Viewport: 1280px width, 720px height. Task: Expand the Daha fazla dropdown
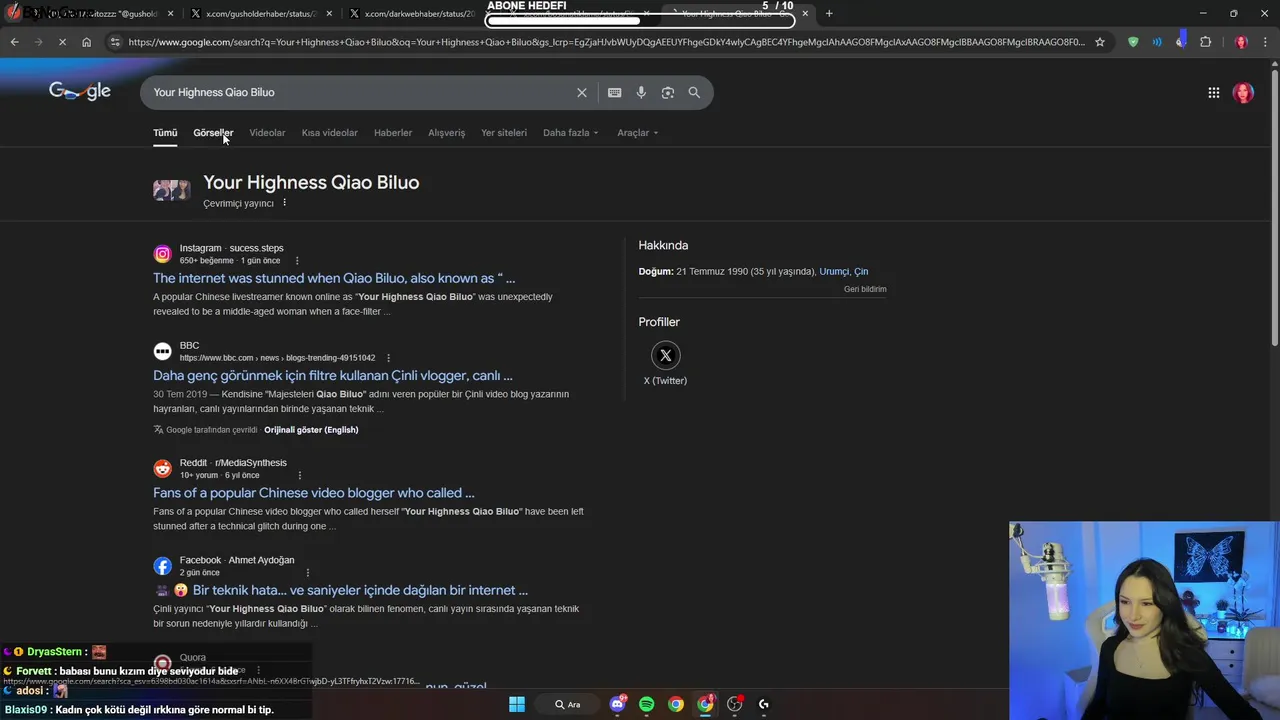pyautogui.click(x=570, y=133)
